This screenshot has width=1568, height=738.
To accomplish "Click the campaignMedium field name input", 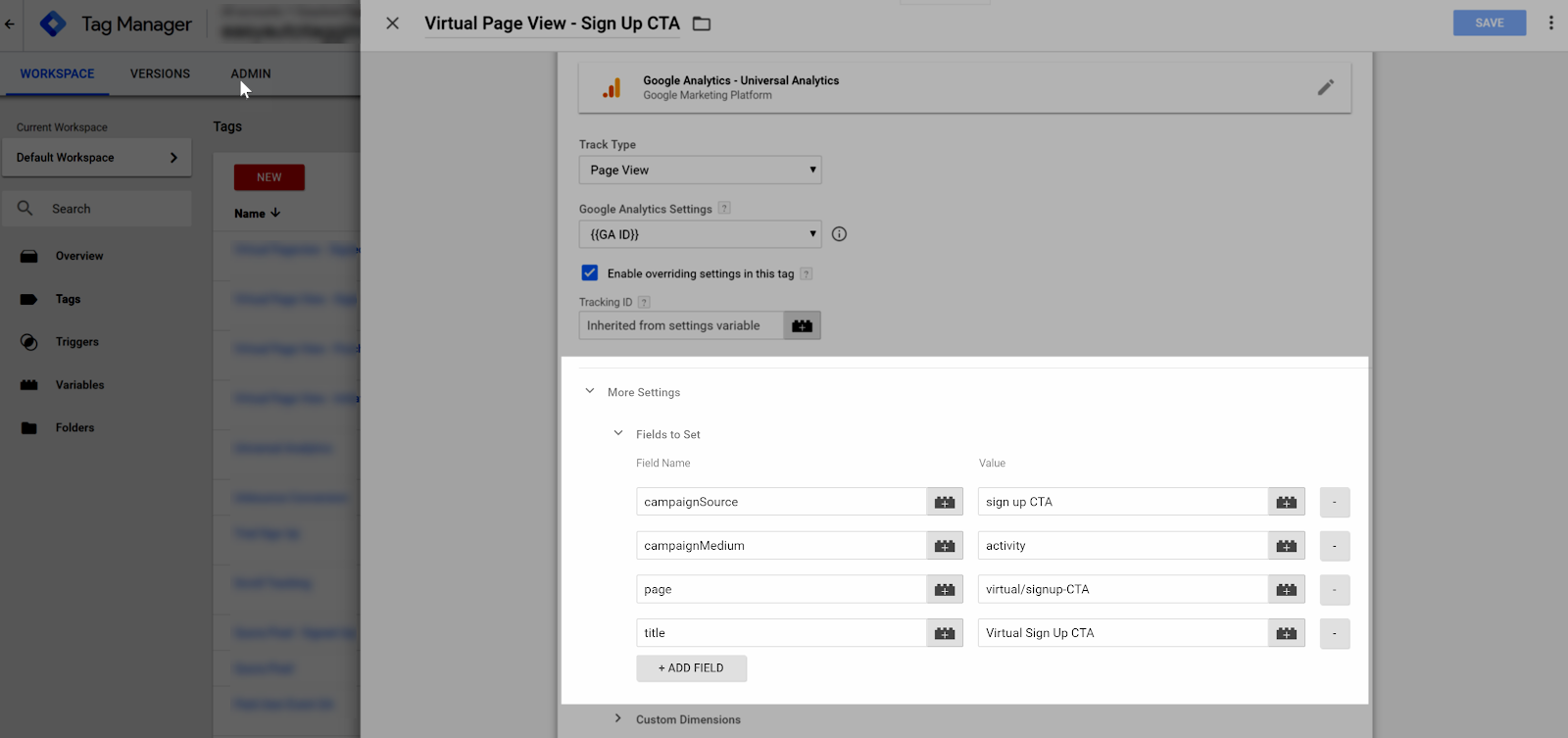I will [x=781, y=546].
